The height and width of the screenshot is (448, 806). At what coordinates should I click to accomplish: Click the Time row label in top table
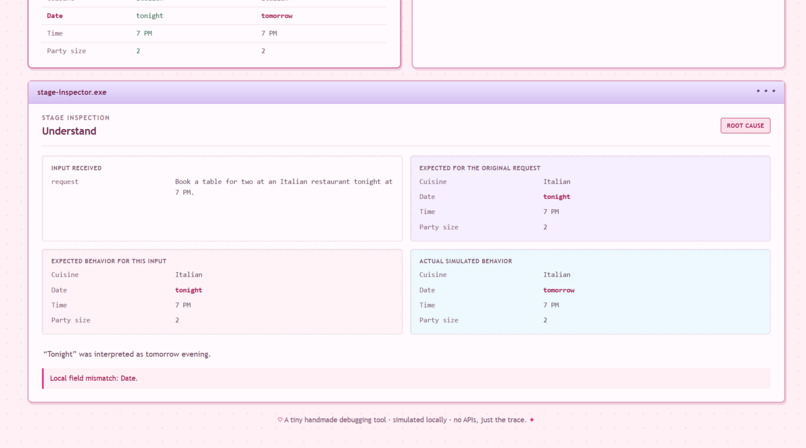click(x=54, y=33)
